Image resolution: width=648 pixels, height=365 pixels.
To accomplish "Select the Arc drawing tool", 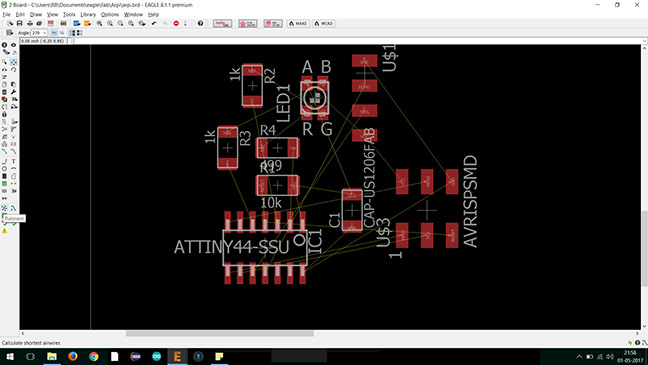I will (x=14, y=169).
